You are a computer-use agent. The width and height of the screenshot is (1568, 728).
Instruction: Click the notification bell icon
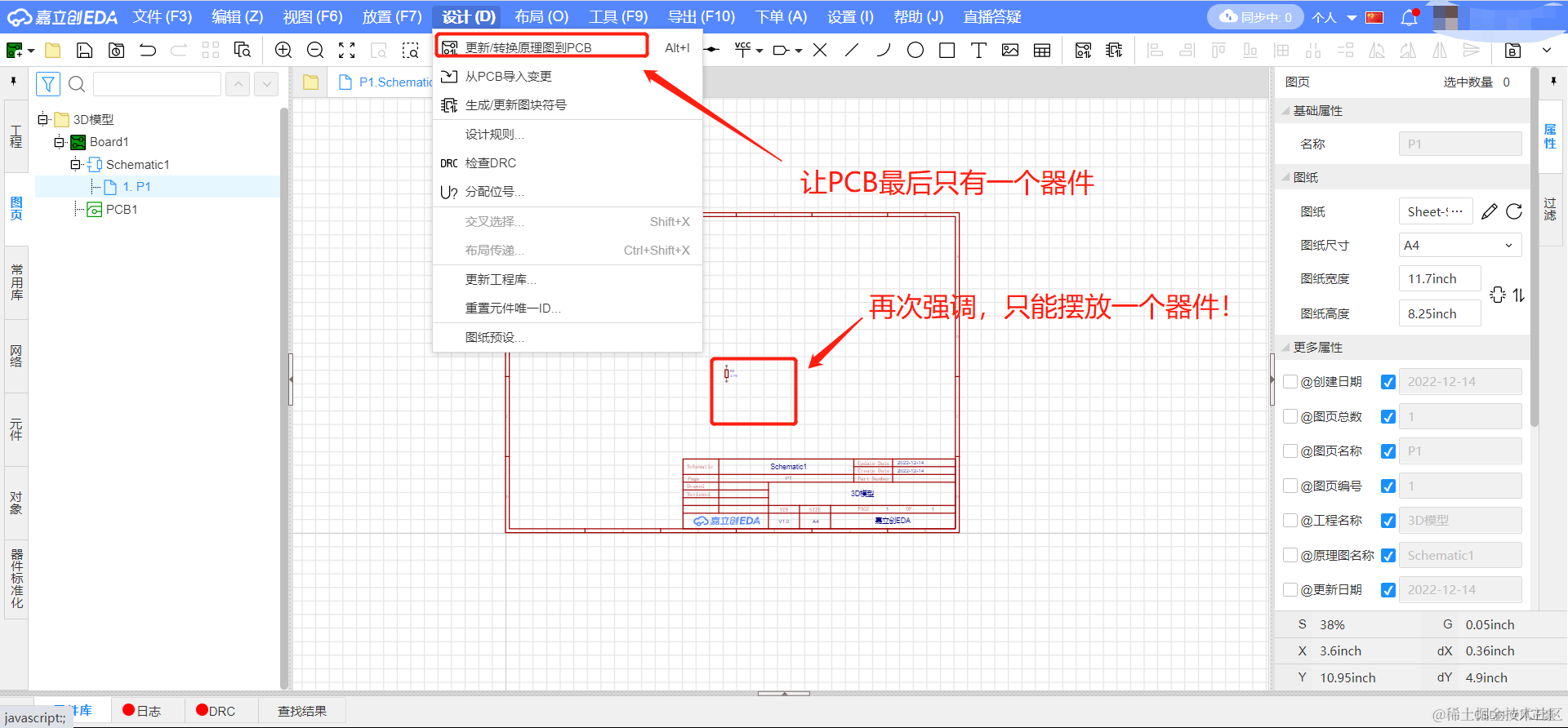(x=1410, y=17)
